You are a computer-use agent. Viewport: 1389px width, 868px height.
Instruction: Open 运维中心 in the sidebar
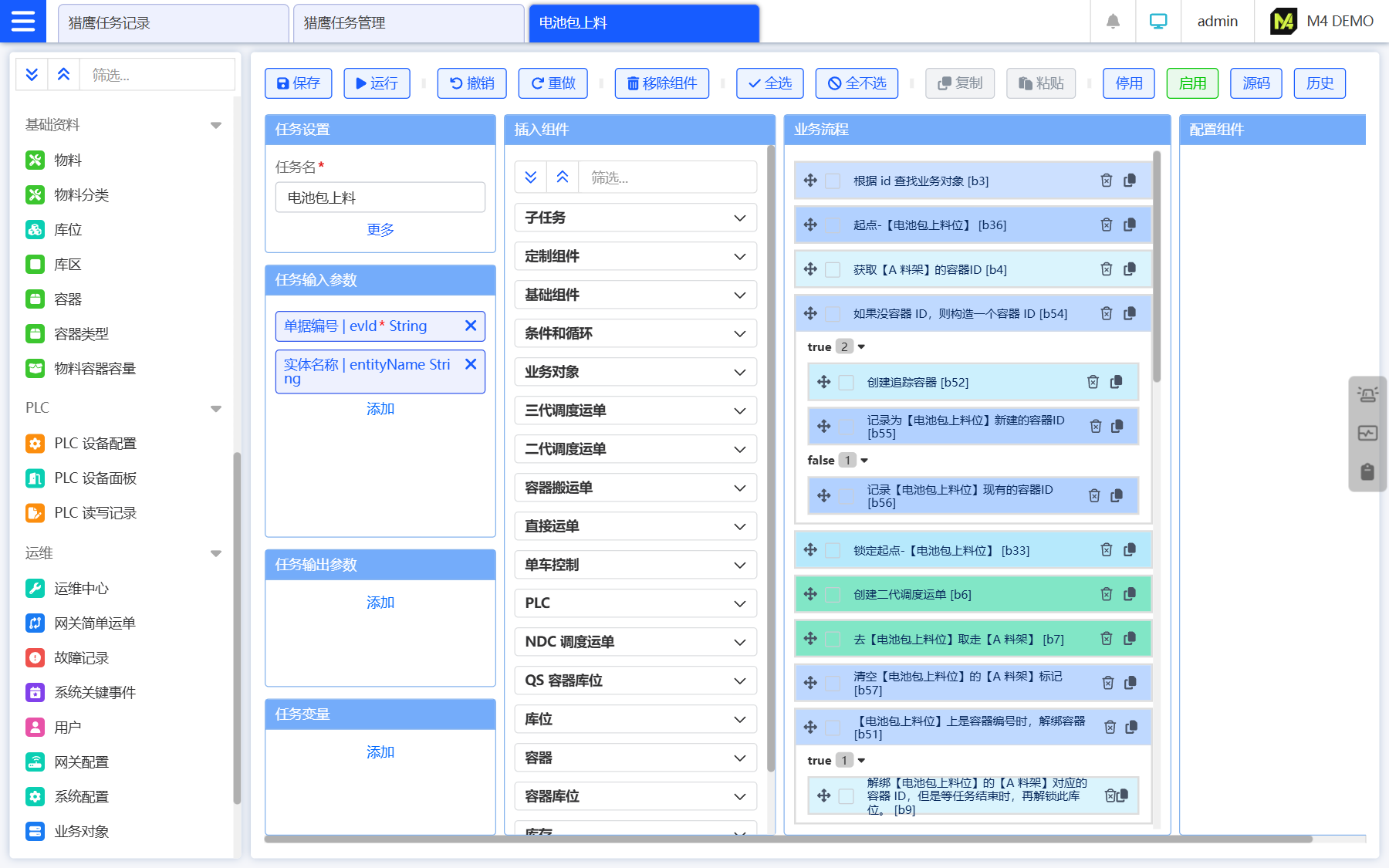click(81, 589)
